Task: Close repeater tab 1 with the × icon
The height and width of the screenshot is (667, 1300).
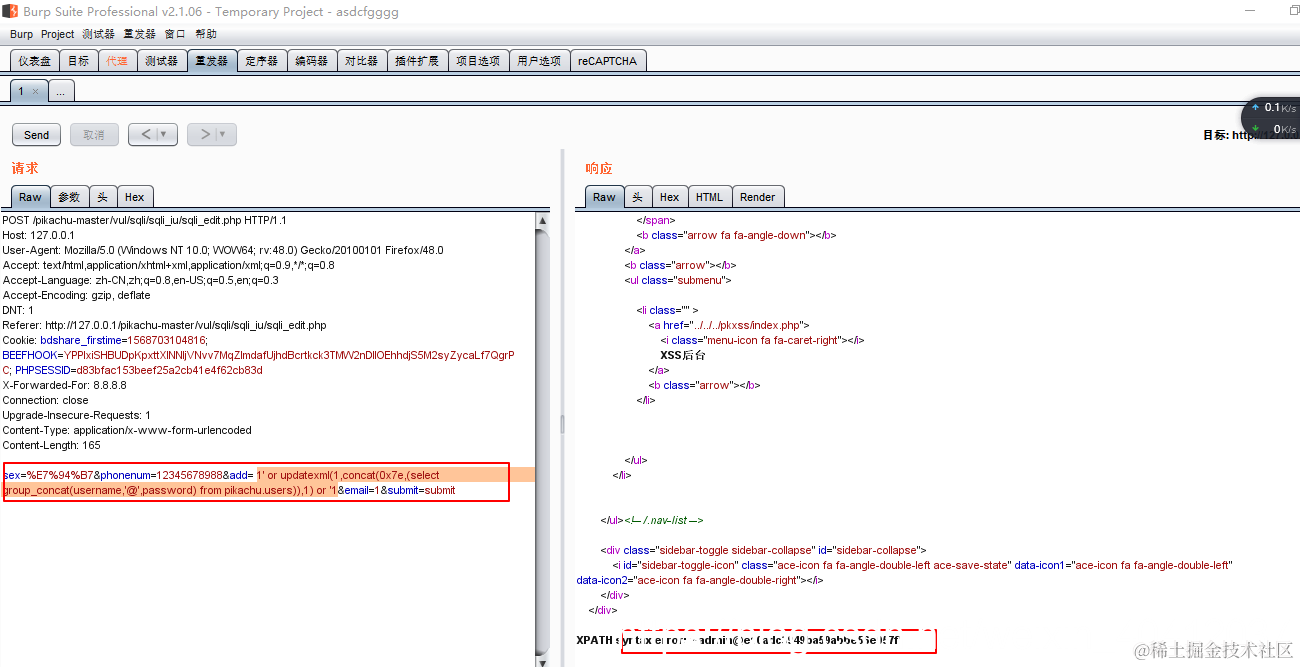Action: point(35,91)
